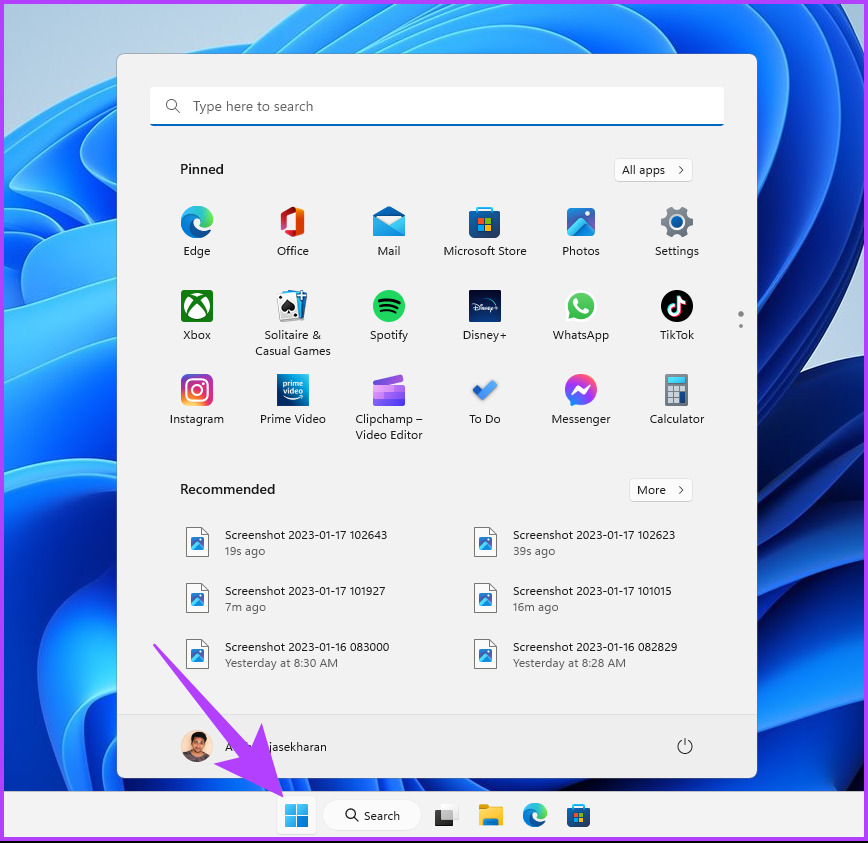This screenshot has width=868, height=843.
Task: Open TikTok
Action: click(x=676, y=307)
